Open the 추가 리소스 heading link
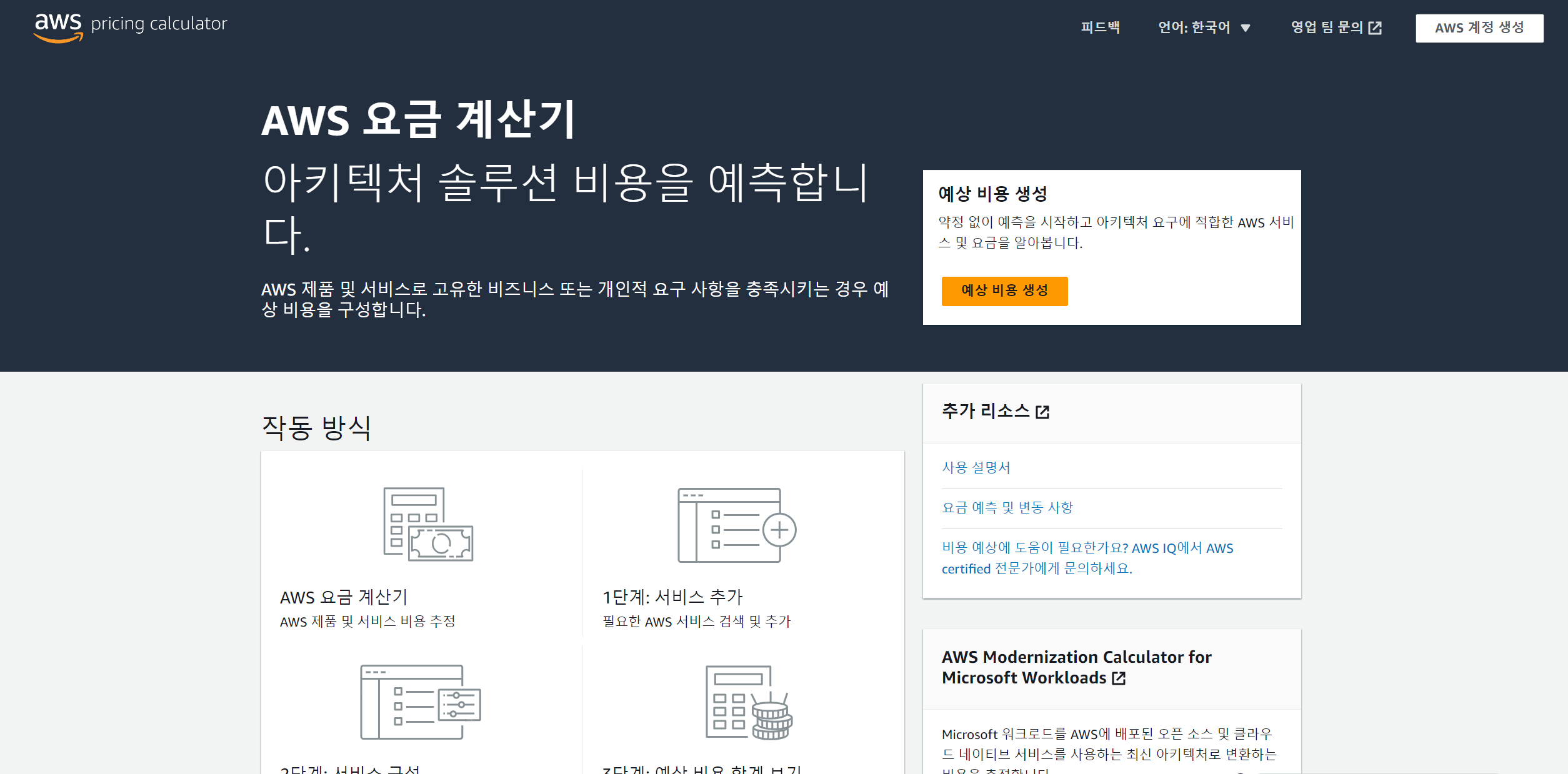The width and height of the screenshot is (1568, 774). tap(996, 411)
